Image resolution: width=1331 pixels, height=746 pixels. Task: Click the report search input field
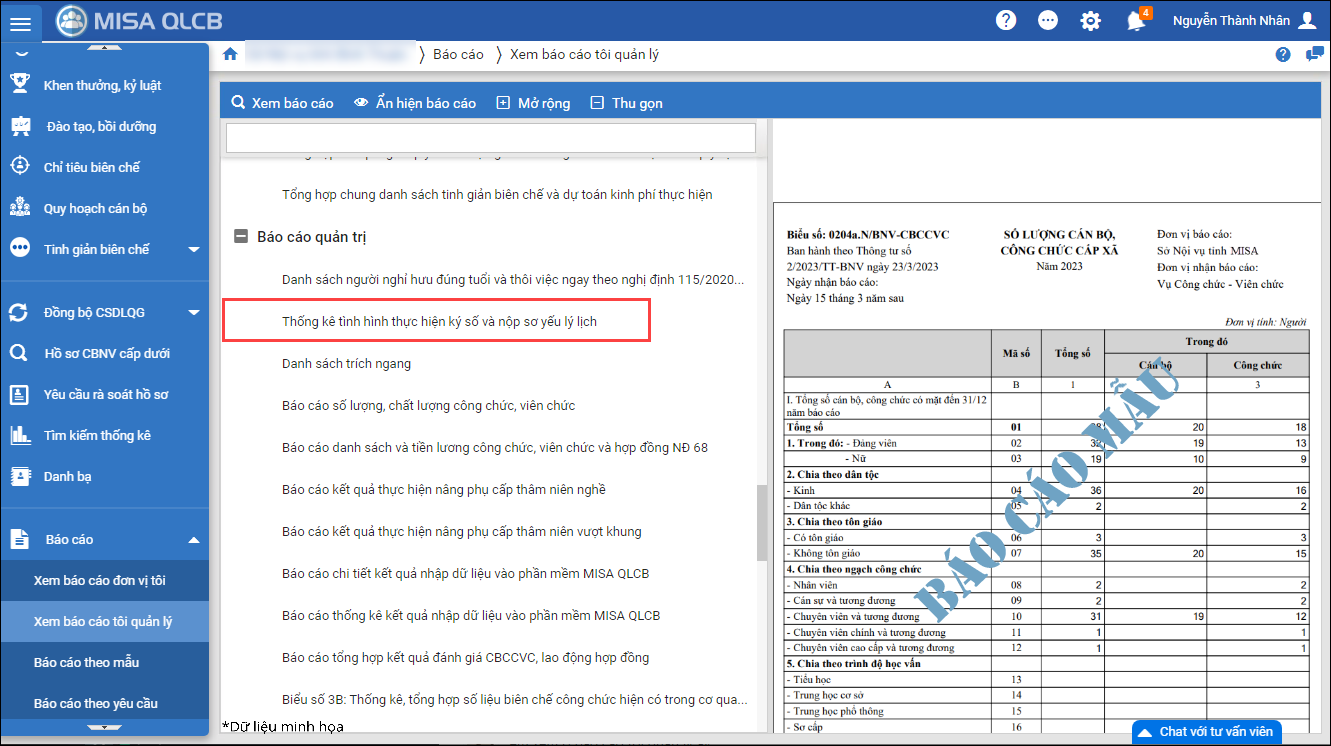pyautogui.click(x=490, y=137)
